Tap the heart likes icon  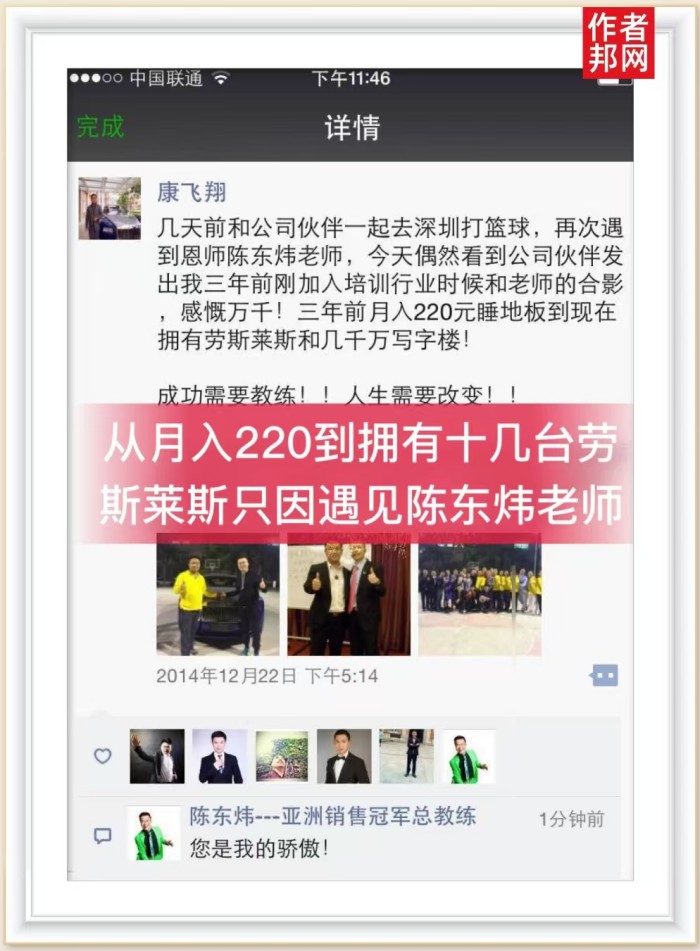(103, 756)
